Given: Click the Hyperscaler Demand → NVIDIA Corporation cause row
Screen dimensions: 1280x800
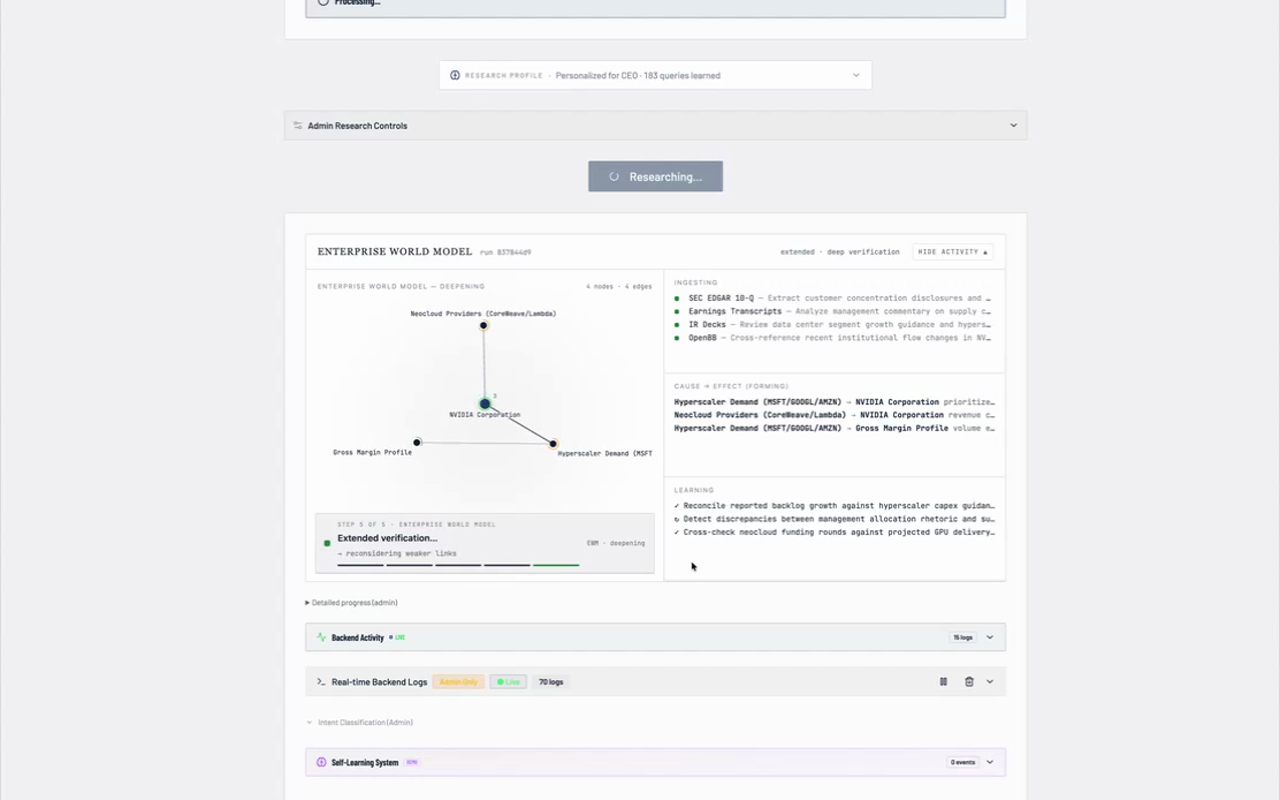Looking at the screenshot, I should pos(834,402).
